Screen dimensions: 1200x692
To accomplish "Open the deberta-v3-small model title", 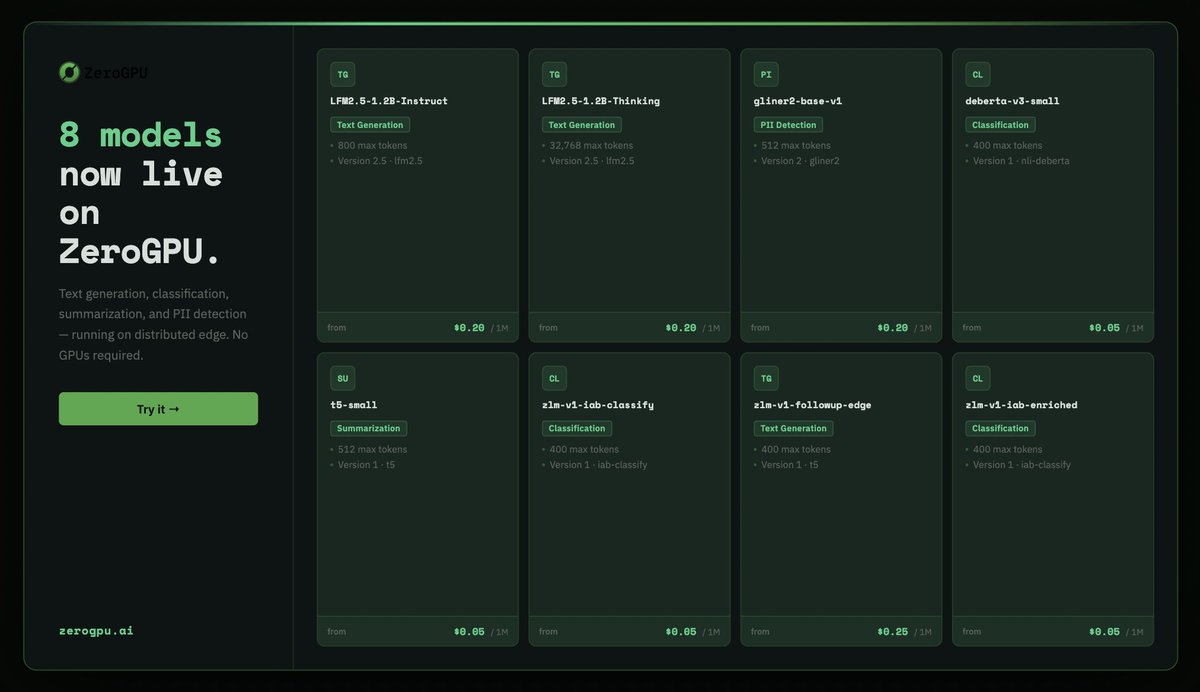I will [1013, 101].
